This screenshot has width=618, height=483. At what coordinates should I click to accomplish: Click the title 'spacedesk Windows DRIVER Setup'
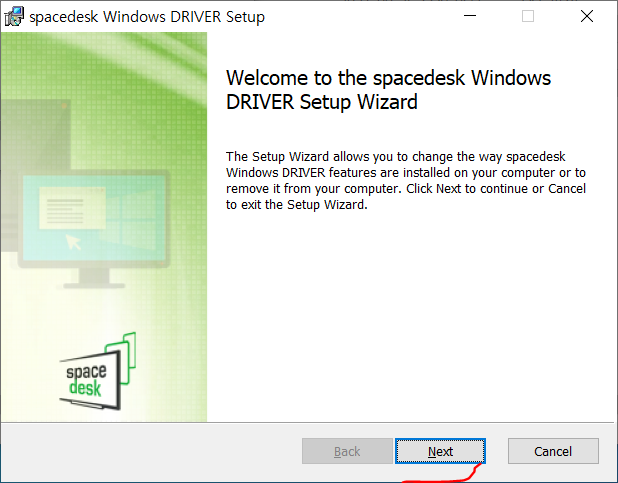click(x=147, y=17)
